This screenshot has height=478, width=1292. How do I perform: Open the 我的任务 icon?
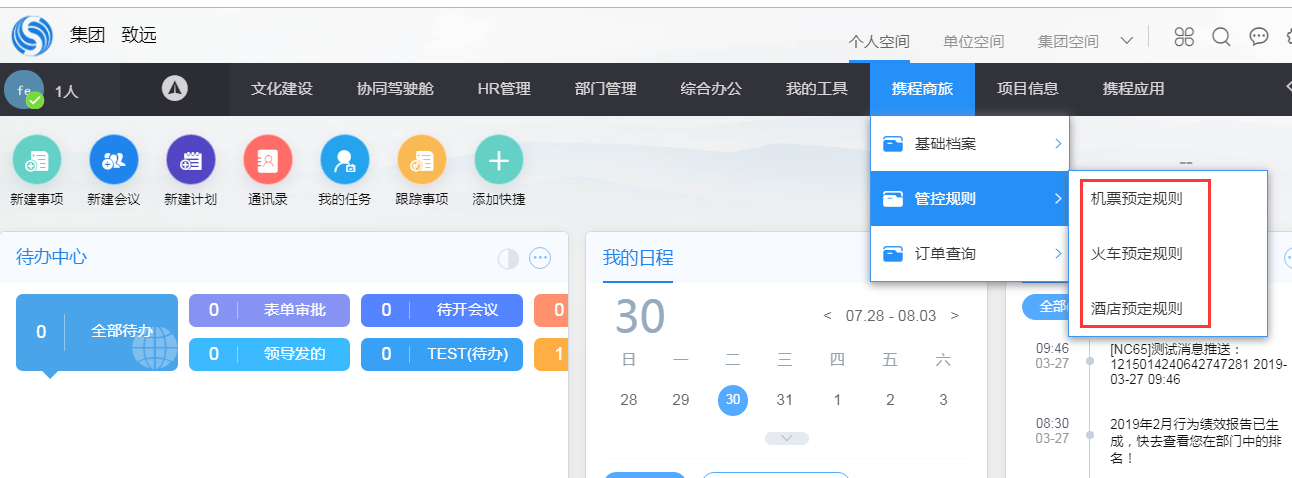(x=345, y=159)
